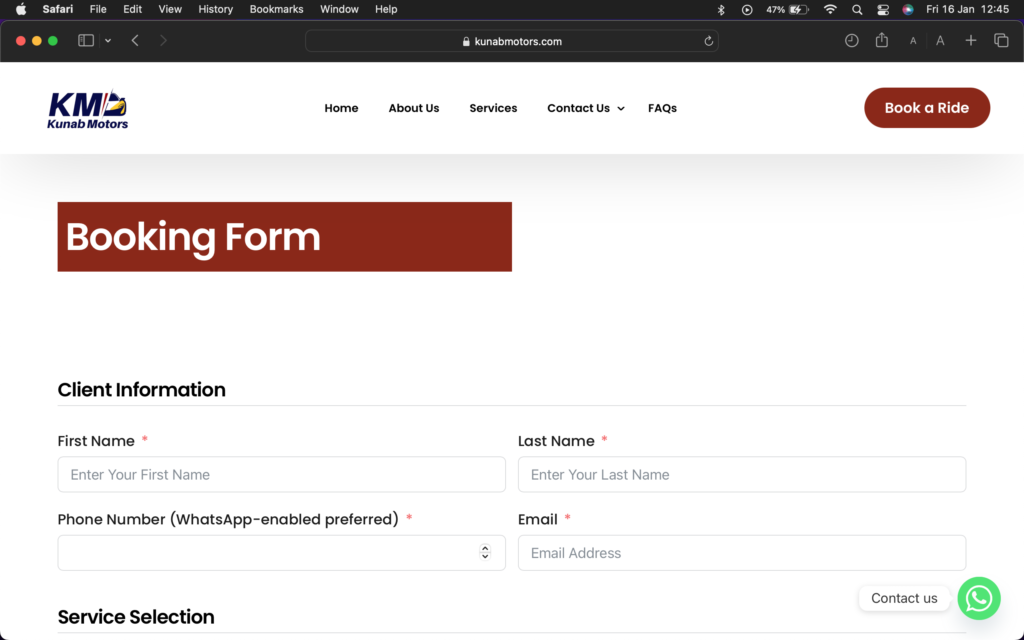Image resolution: width=1024 pixels, height=640 pixels.
Task: Open the Wi-Fi status menu
Action: click(830, 9)
